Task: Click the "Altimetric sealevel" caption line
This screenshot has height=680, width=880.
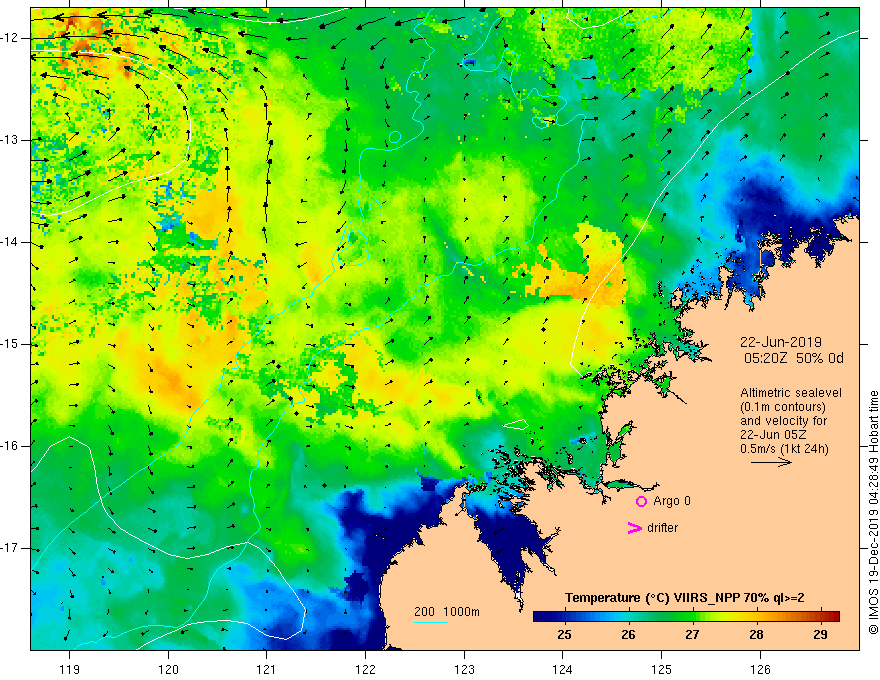Action: (x=791, y=393)
